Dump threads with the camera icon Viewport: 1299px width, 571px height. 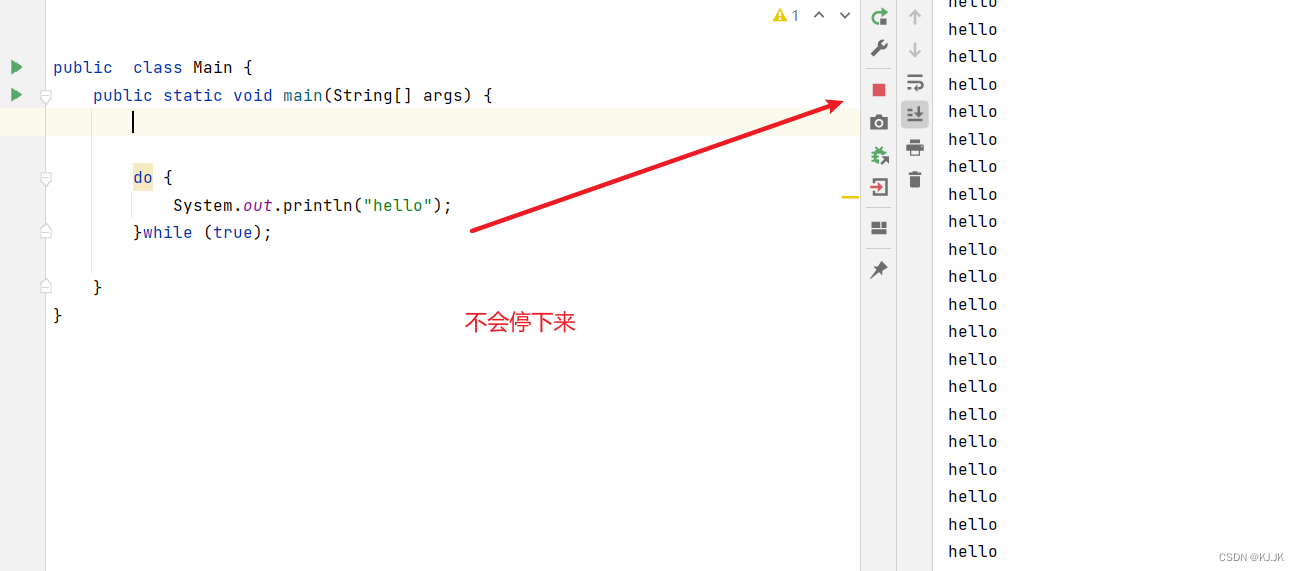pyautogui.click(x=879, y=122)
